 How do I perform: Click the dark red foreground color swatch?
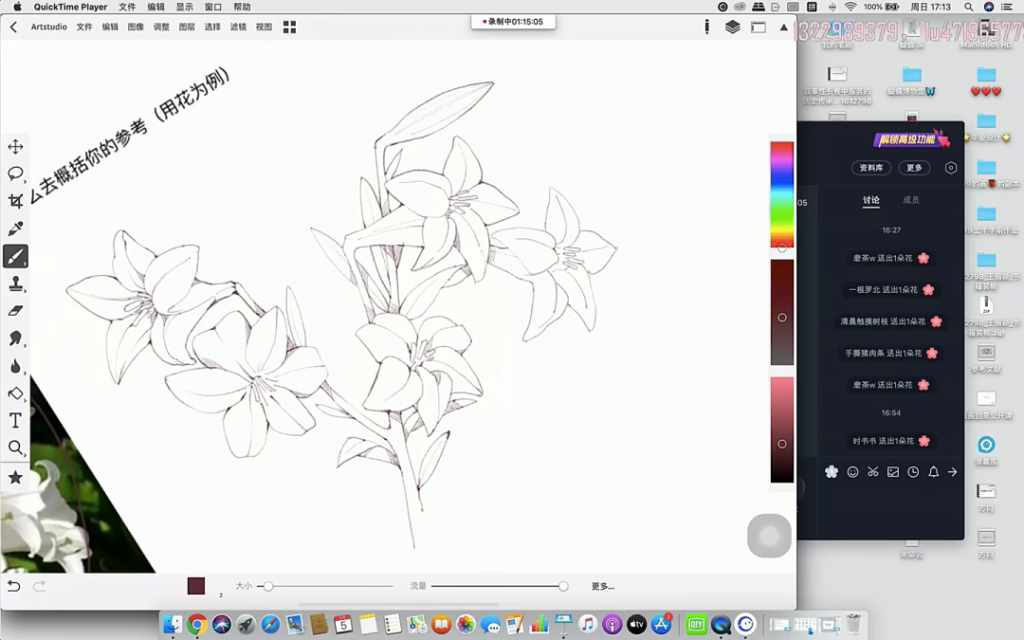196,586
